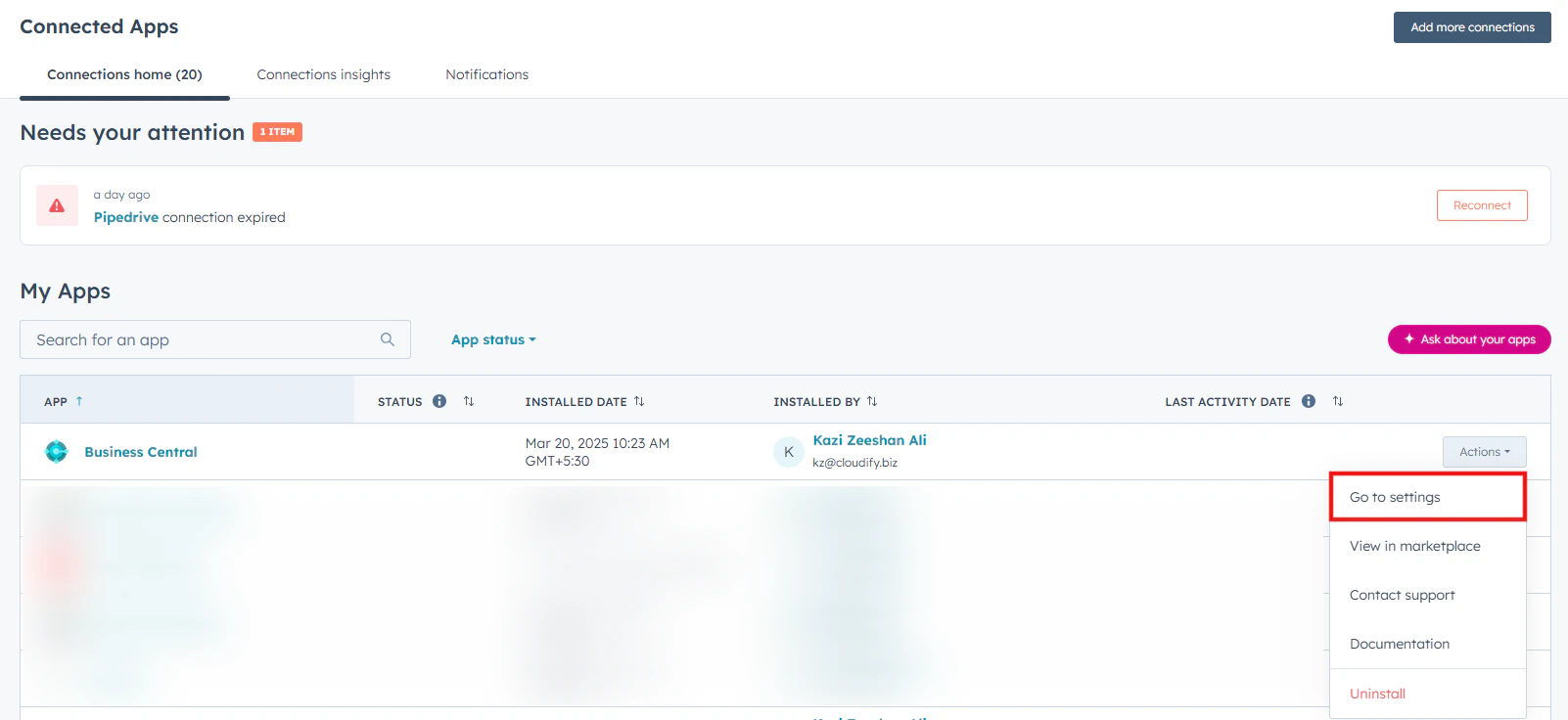
Task: Click the K user avatar
Action: (789, 452)
